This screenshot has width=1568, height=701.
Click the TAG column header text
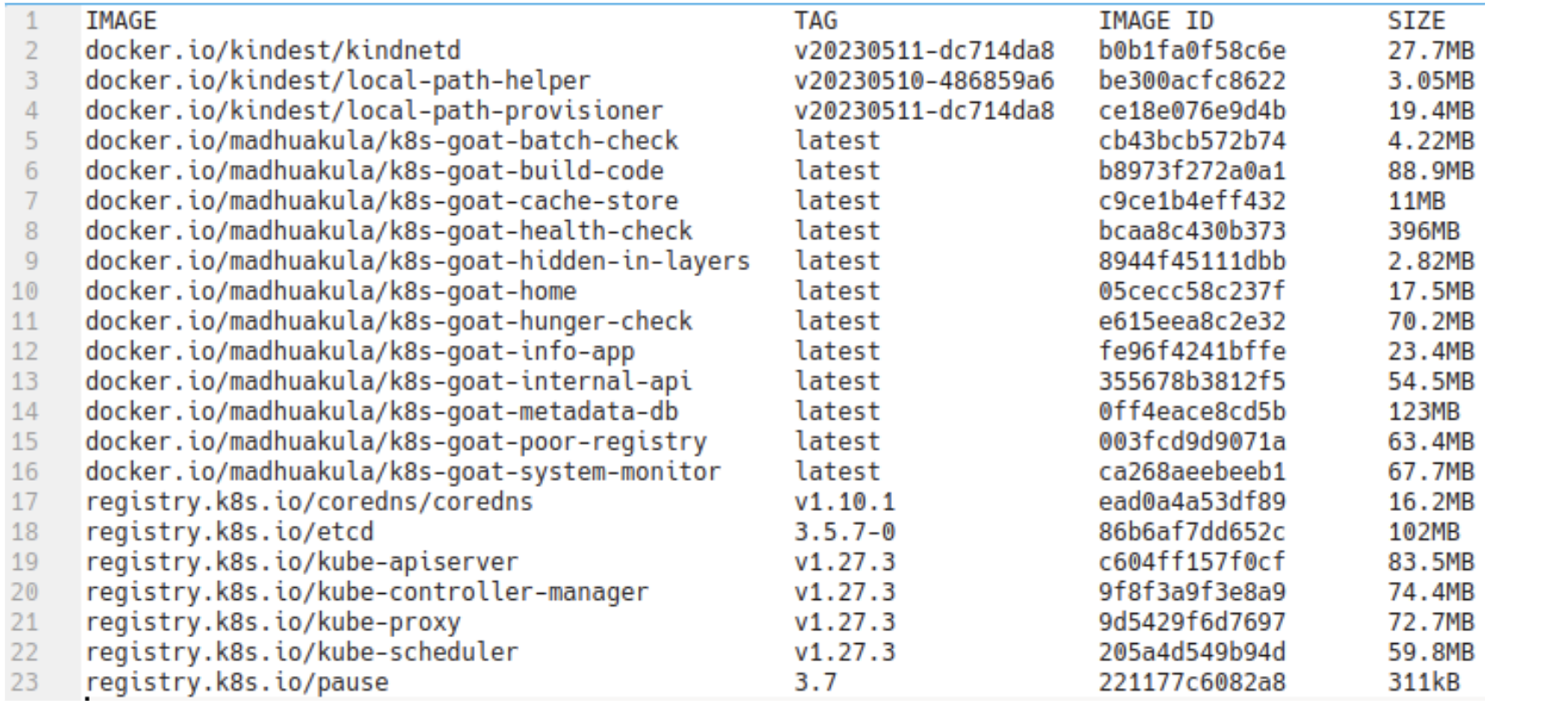tap(816, 21)
